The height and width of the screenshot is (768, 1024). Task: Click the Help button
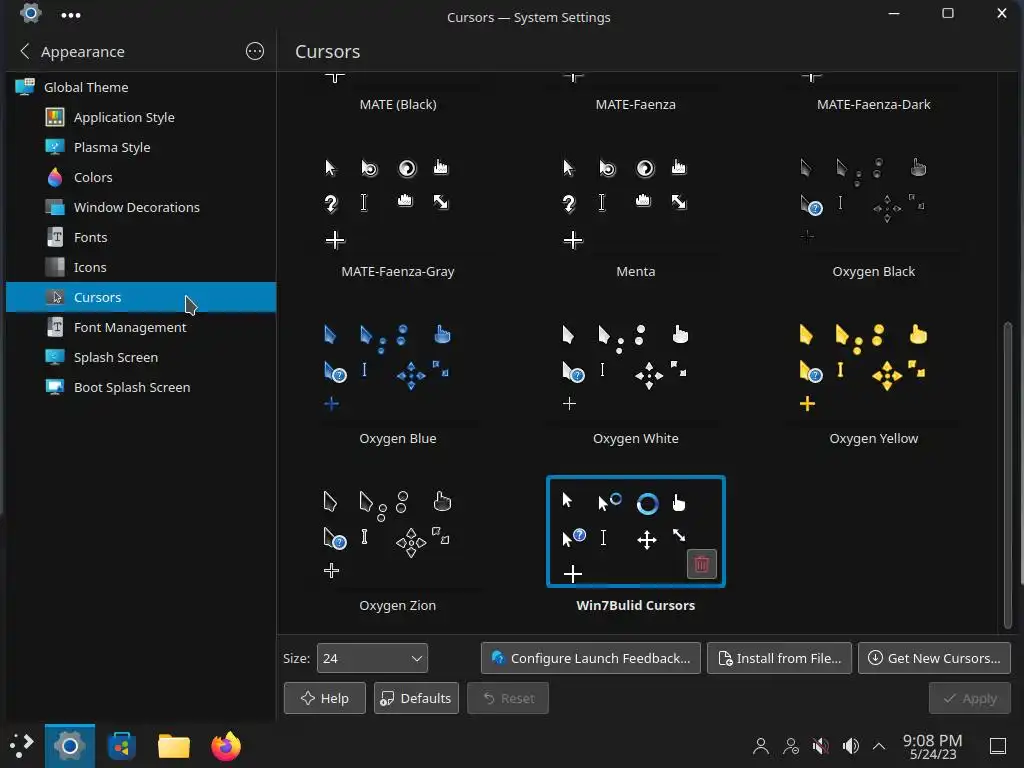click(x=325, y=698)
